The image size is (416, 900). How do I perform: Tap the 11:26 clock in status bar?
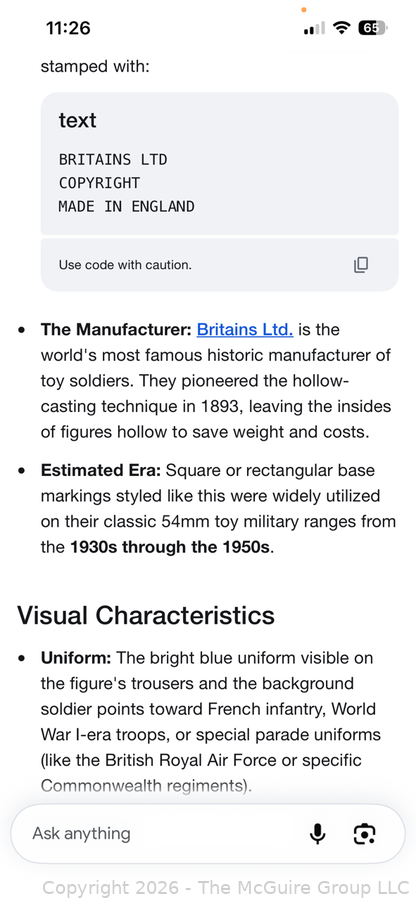click(68, 28)
